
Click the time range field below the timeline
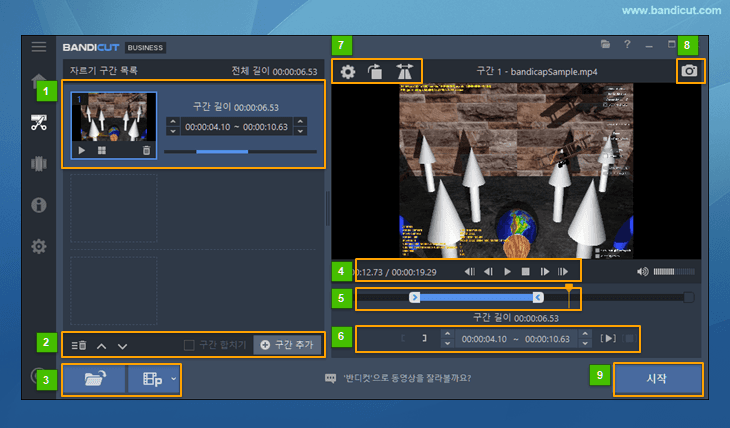pos(516,339)
